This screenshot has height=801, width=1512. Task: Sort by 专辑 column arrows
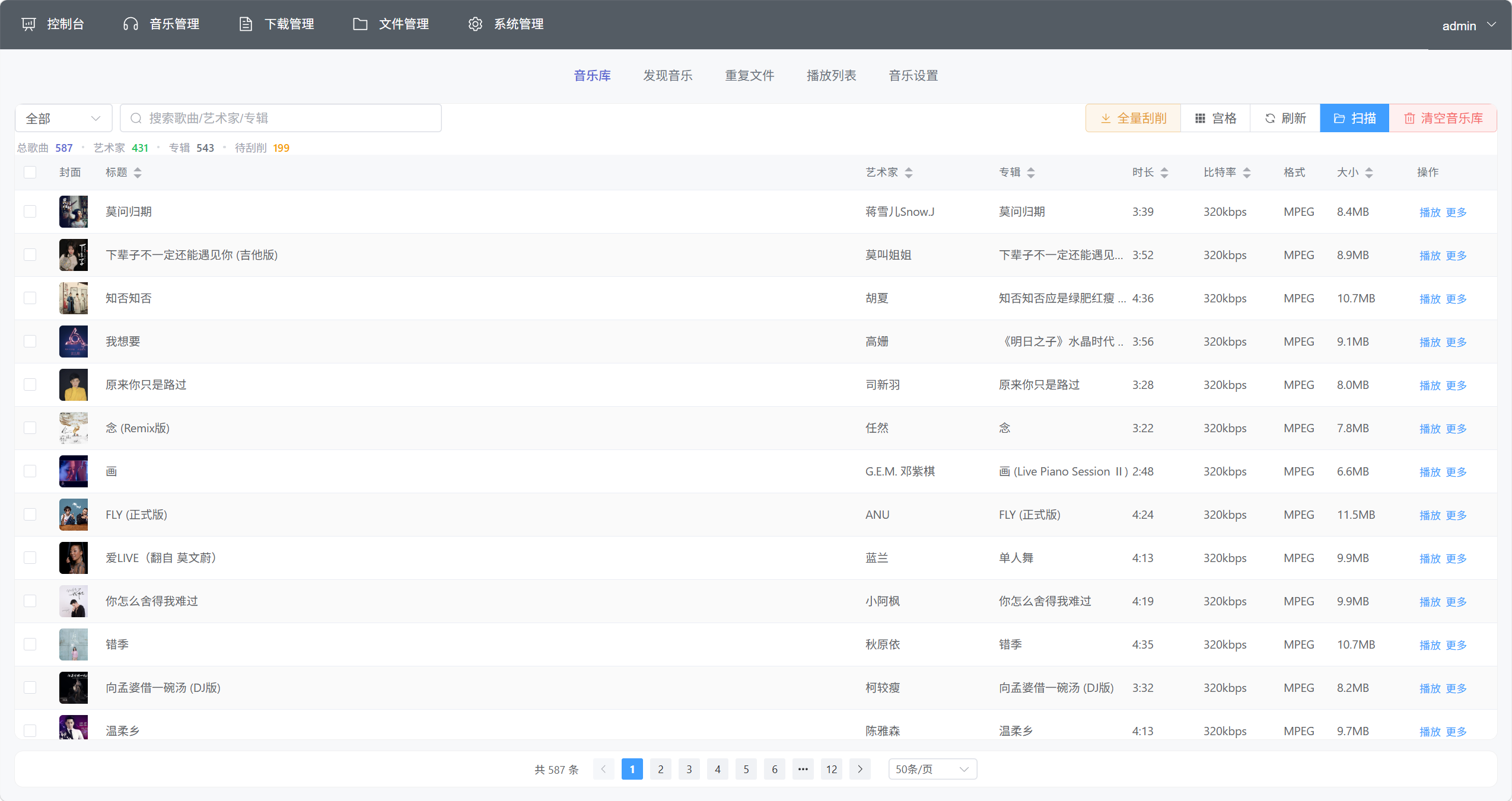(x=1031, y=173)
